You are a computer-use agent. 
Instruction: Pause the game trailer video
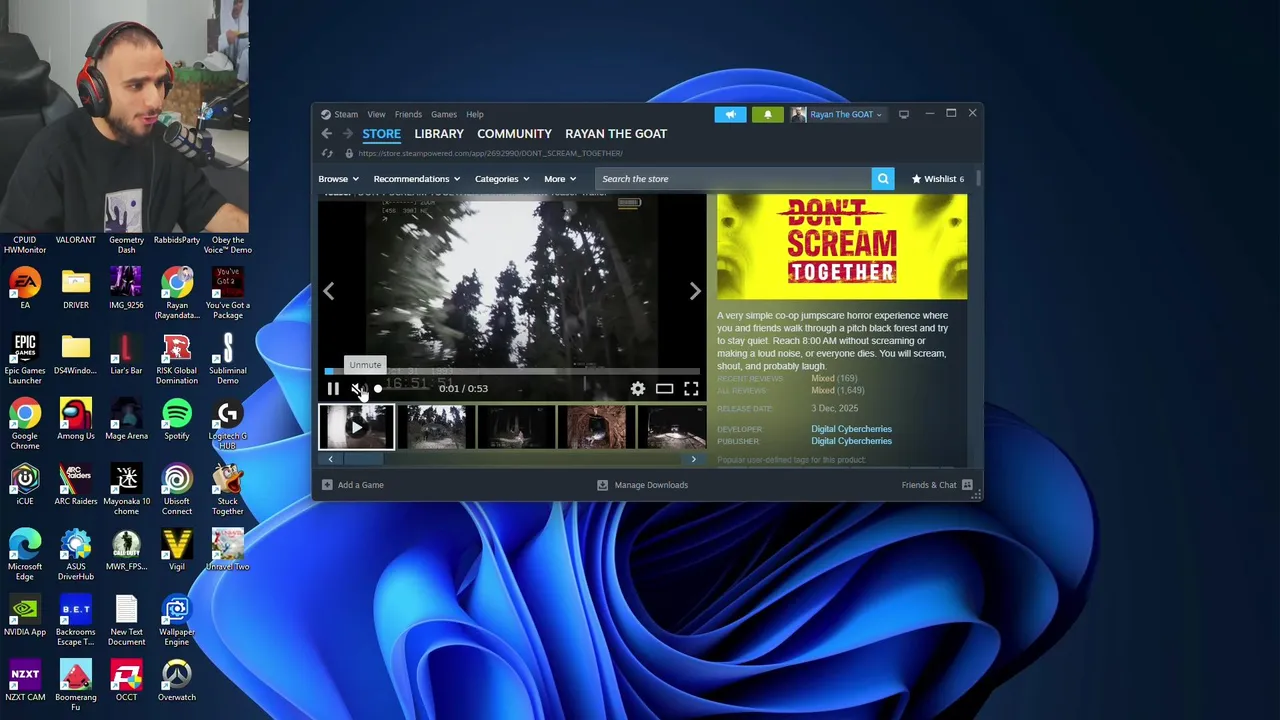tap(333, 389)
